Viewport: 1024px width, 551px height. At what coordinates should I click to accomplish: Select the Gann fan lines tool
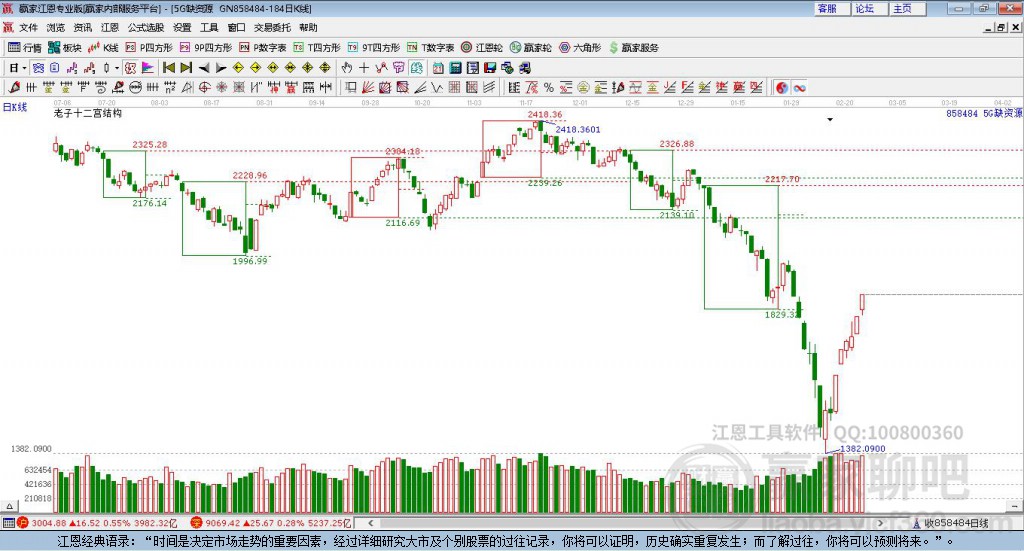tap(368, 87)
